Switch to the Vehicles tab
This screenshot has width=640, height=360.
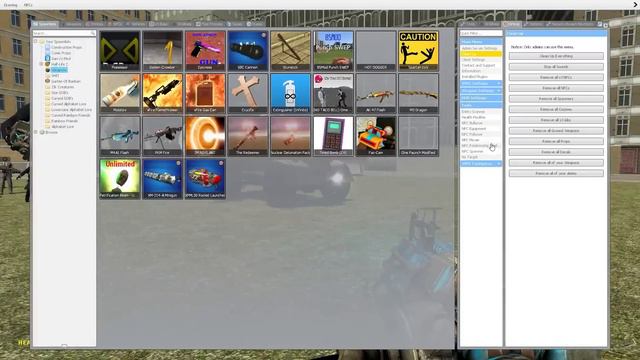coord(136,24)
